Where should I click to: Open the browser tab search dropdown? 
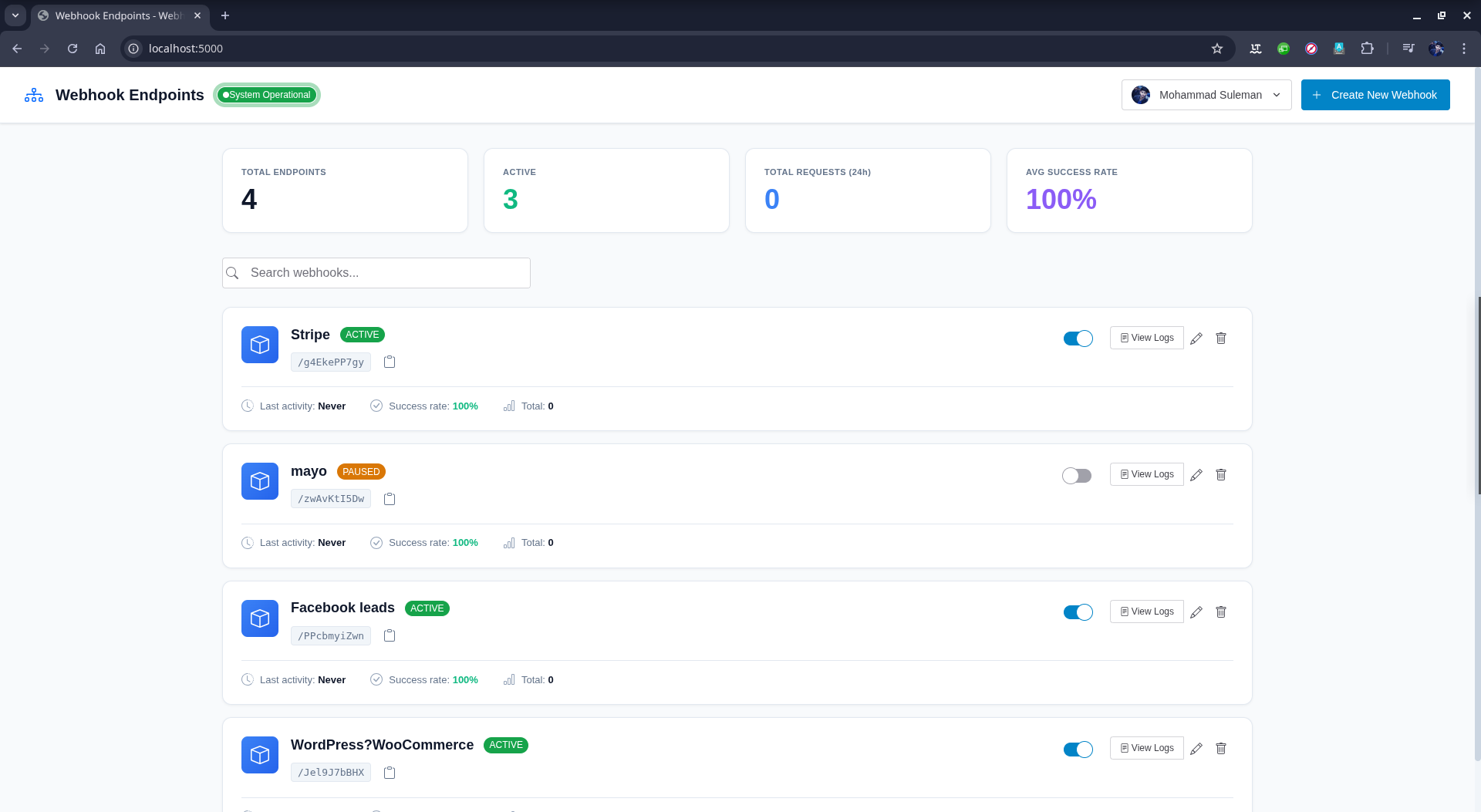tap(15, 15)
